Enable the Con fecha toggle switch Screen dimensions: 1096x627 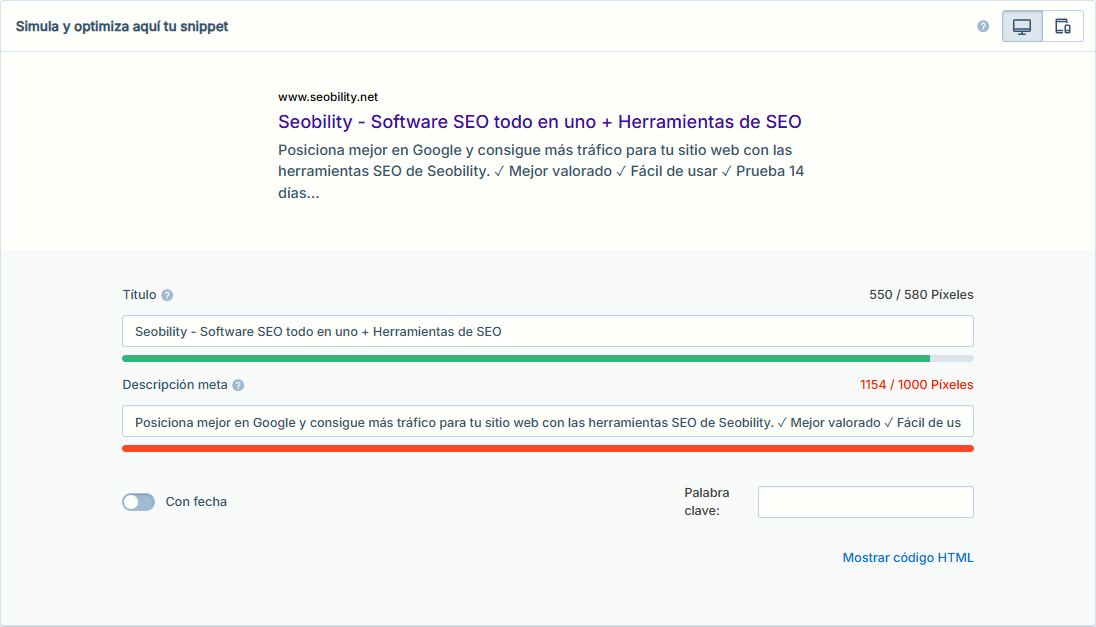138,502
